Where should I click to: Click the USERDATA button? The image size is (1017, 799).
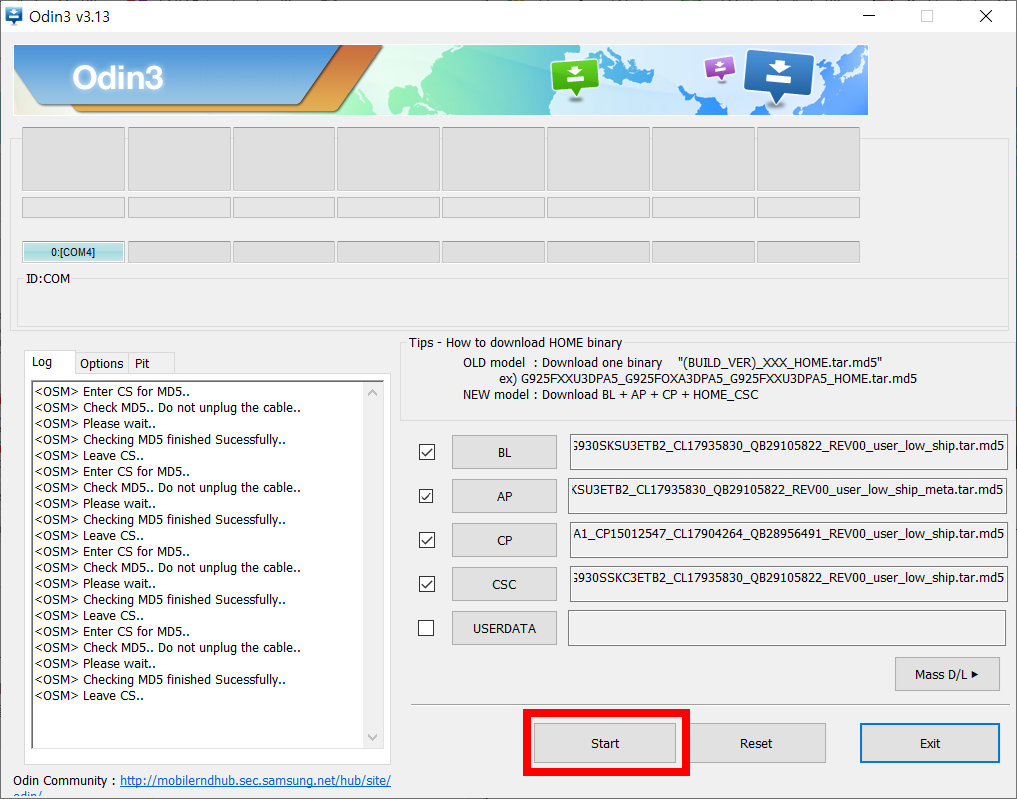pyautogui.click(x=504, y=628)
